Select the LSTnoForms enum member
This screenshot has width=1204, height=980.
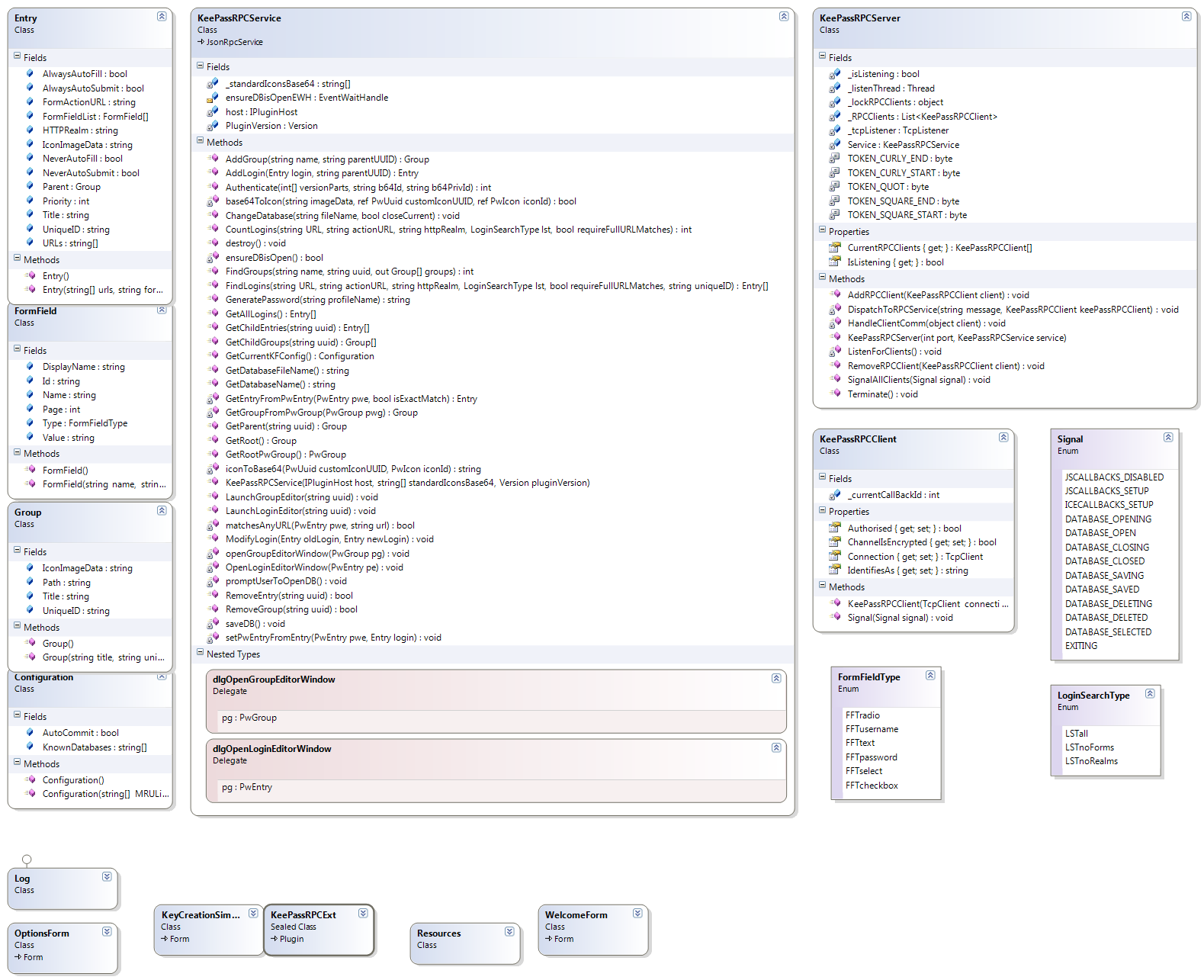click(1090, 747)
